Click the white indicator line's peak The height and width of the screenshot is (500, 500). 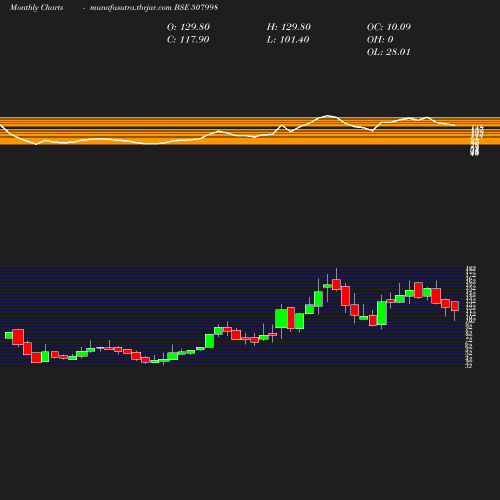[328, 116]
